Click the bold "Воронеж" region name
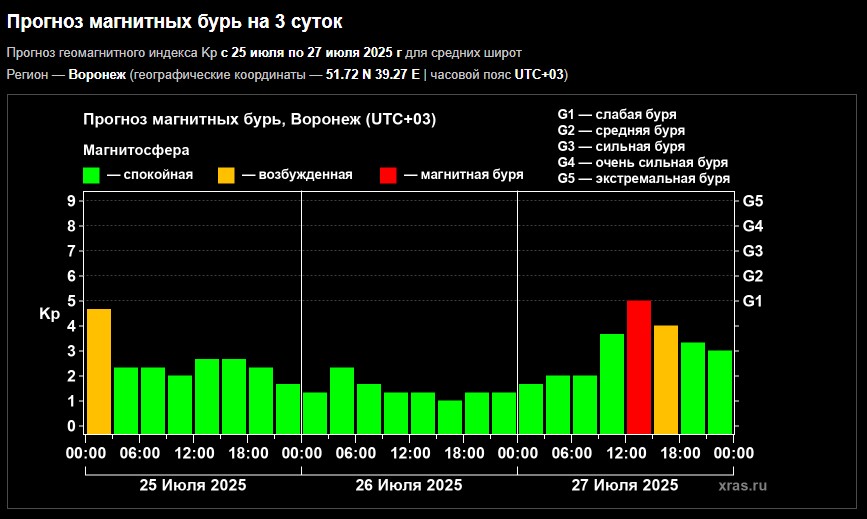This screenshot has width=867, height=519. coord(96,75)
